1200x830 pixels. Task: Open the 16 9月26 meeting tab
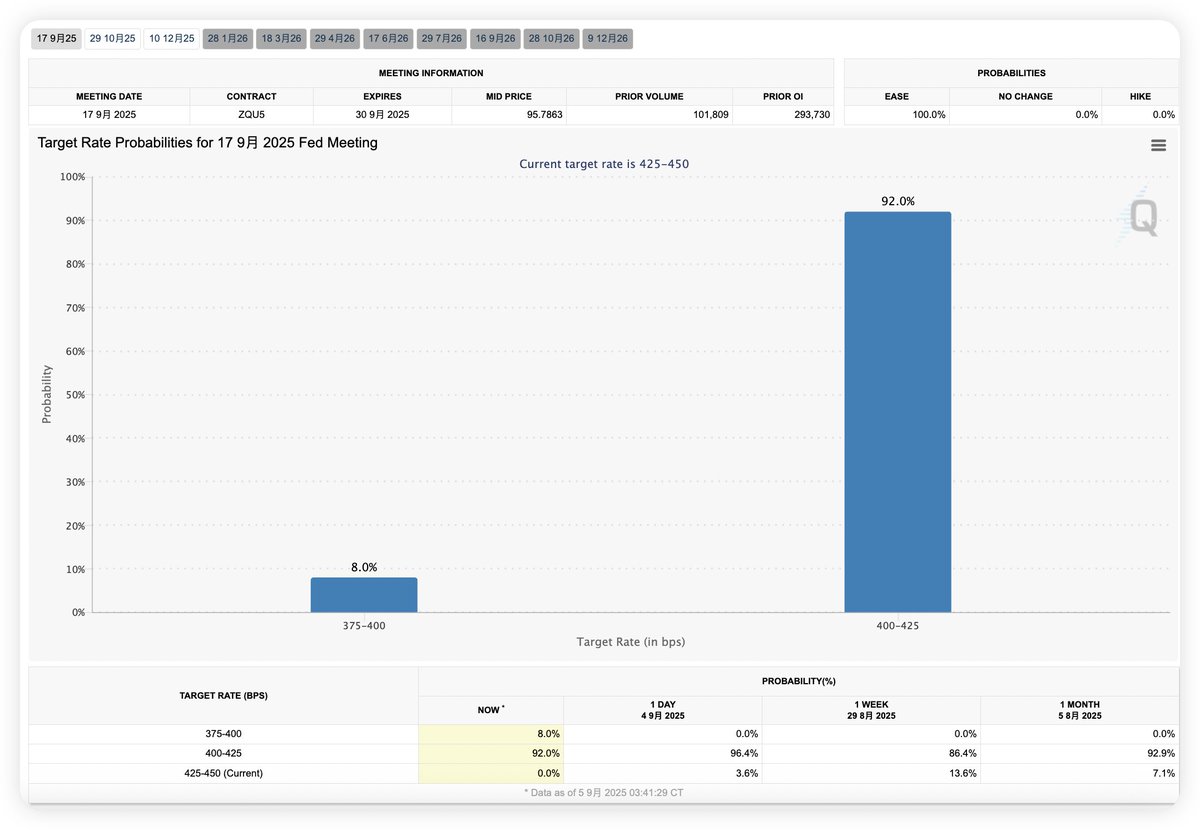click(x=495, y=38)
